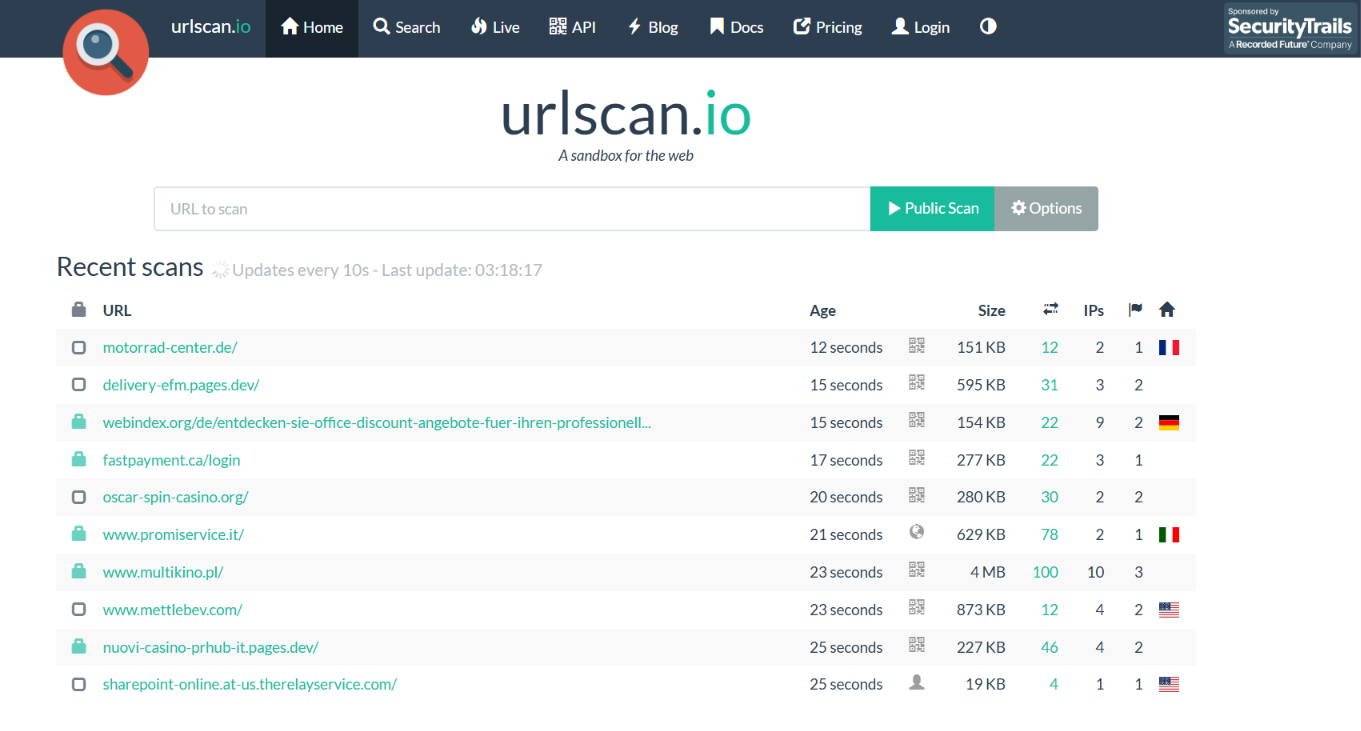This screenshot has width=1361, height=731.
Task: Click the French flag on motorrad-center.de row
Action: click(x=1169, y=348)
